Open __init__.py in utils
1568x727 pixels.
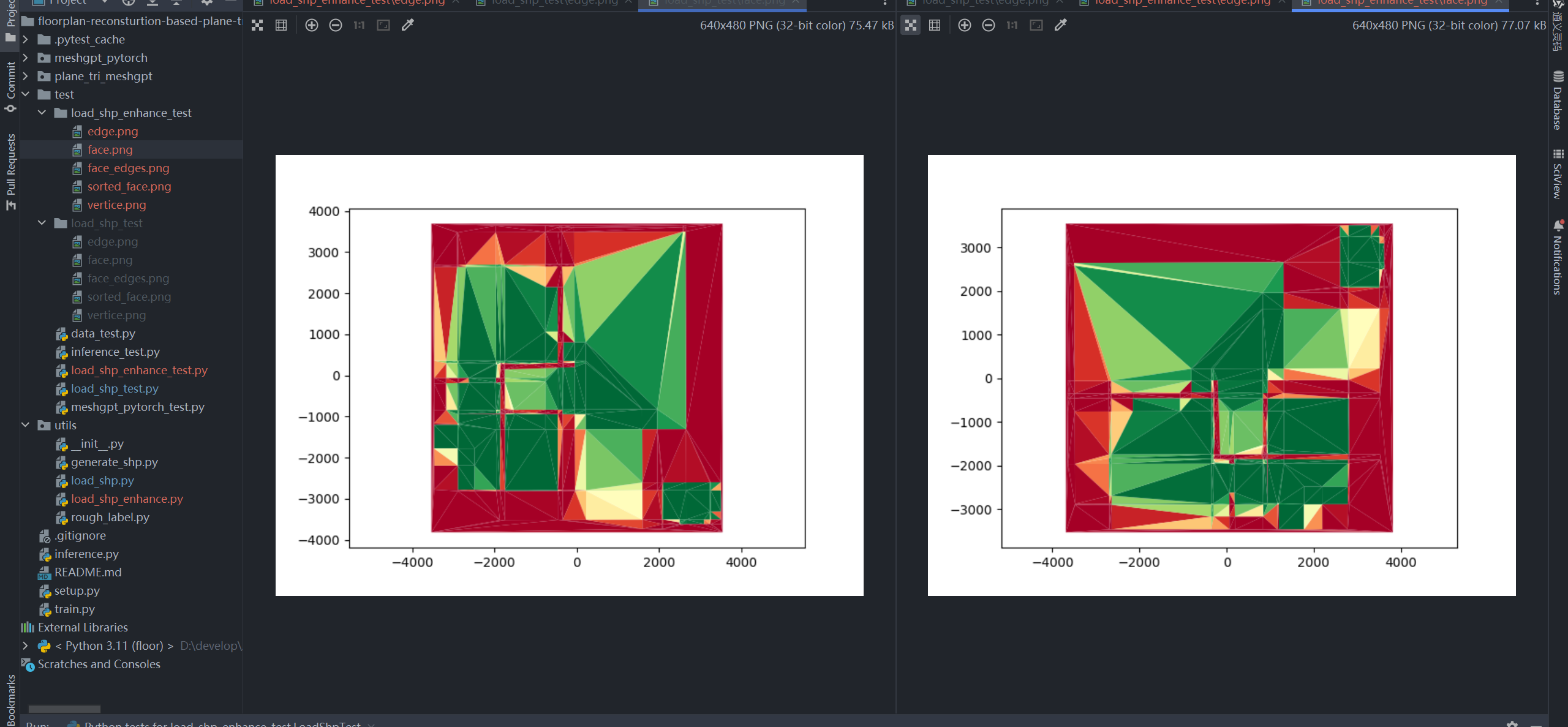pyautogui.click(x=97, y=443)
